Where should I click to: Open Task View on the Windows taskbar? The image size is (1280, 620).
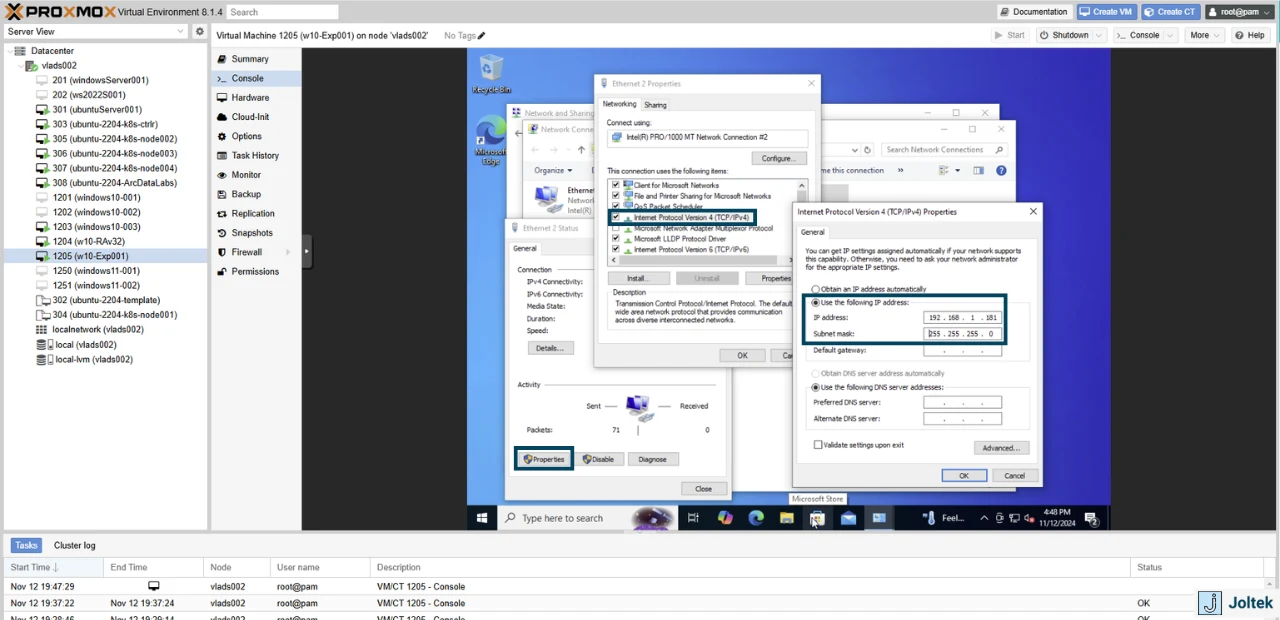pos(693,518)
